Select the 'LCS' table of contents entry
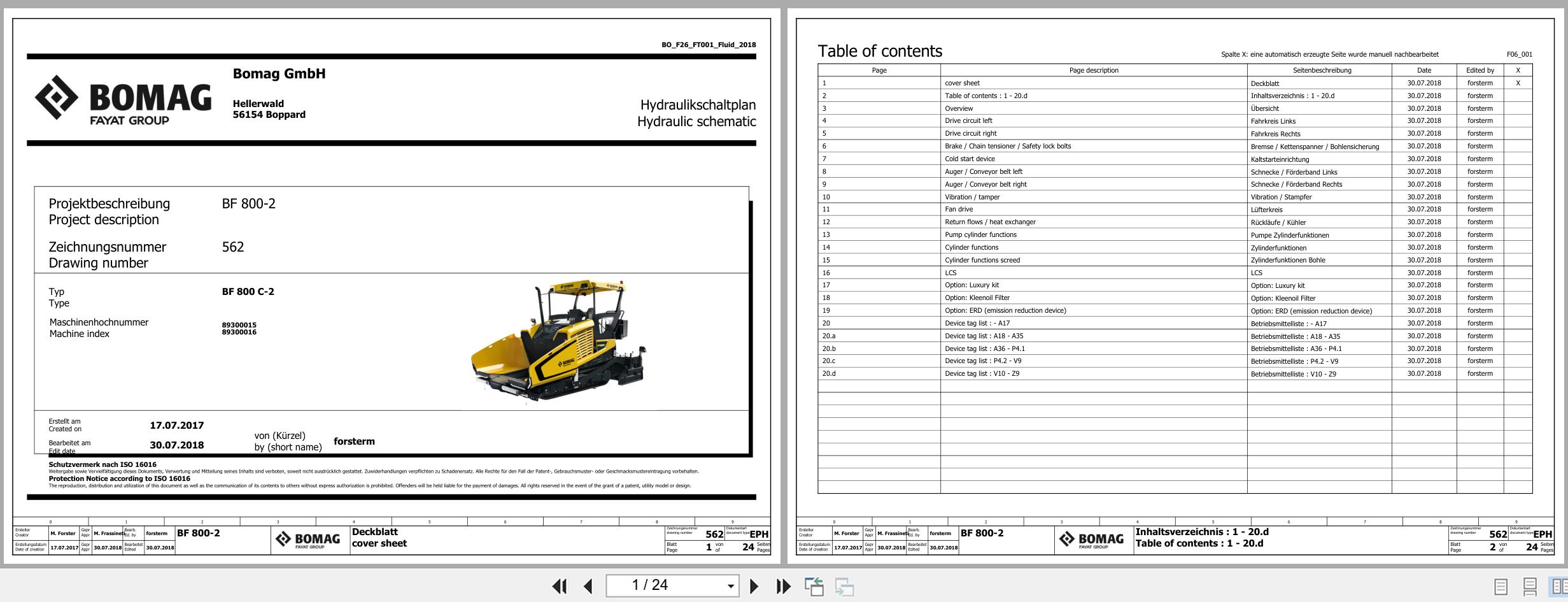Viewport: 1568px width, 602px height. 950,273
